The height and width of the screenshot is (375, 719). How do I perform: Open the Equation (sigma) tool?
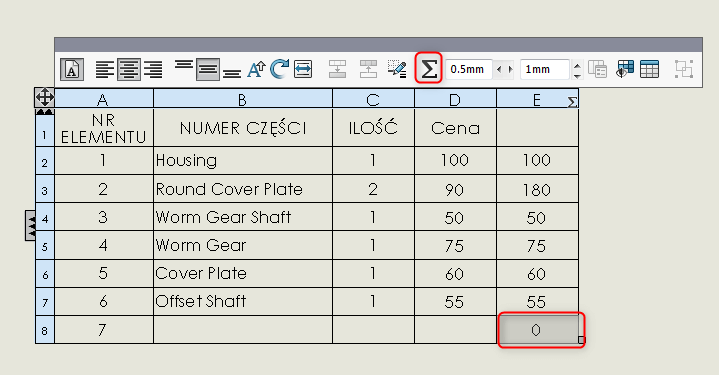tap(429, 68)
